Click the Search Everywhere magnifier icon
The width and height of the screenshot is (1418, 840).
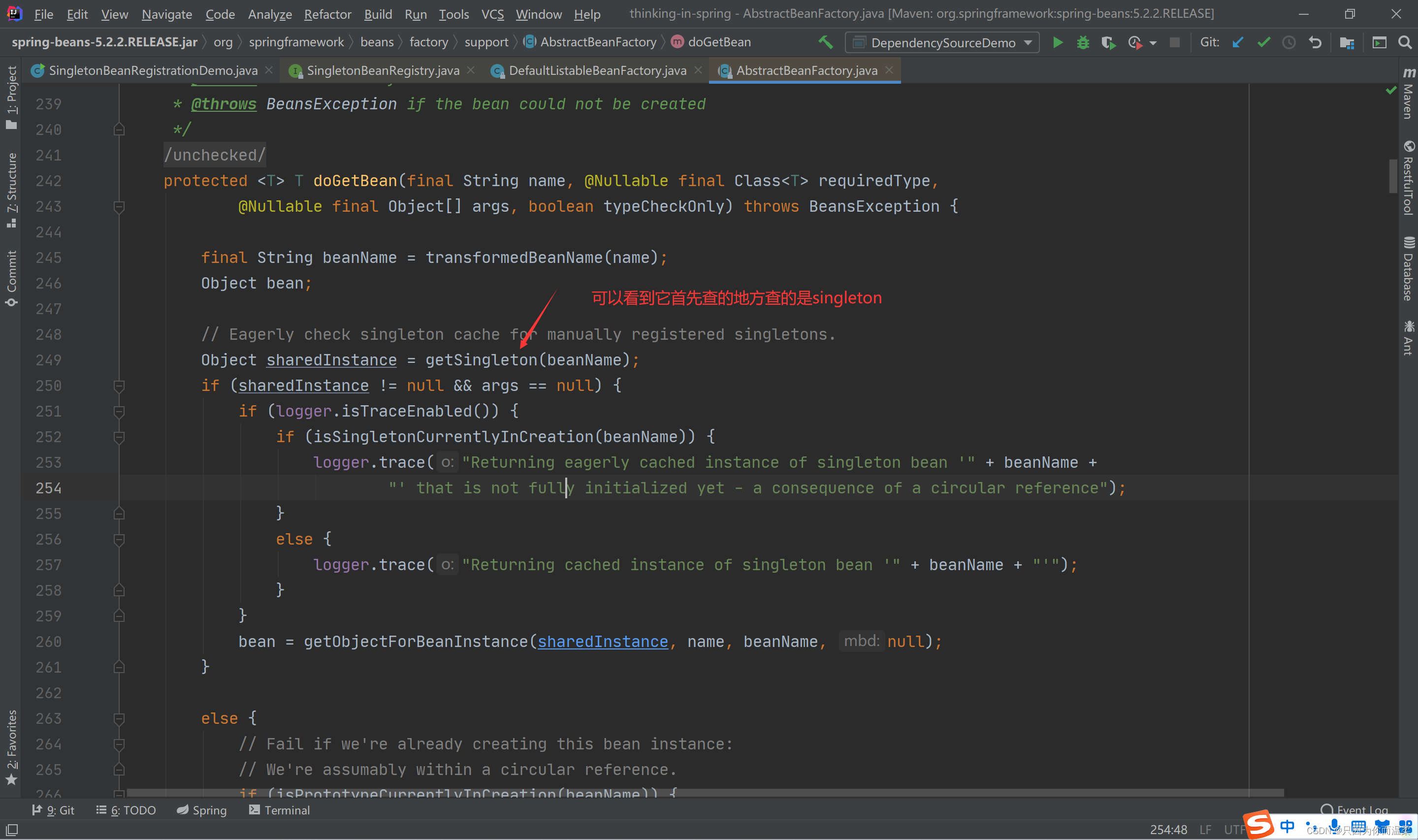click(x=1404, y=42)
